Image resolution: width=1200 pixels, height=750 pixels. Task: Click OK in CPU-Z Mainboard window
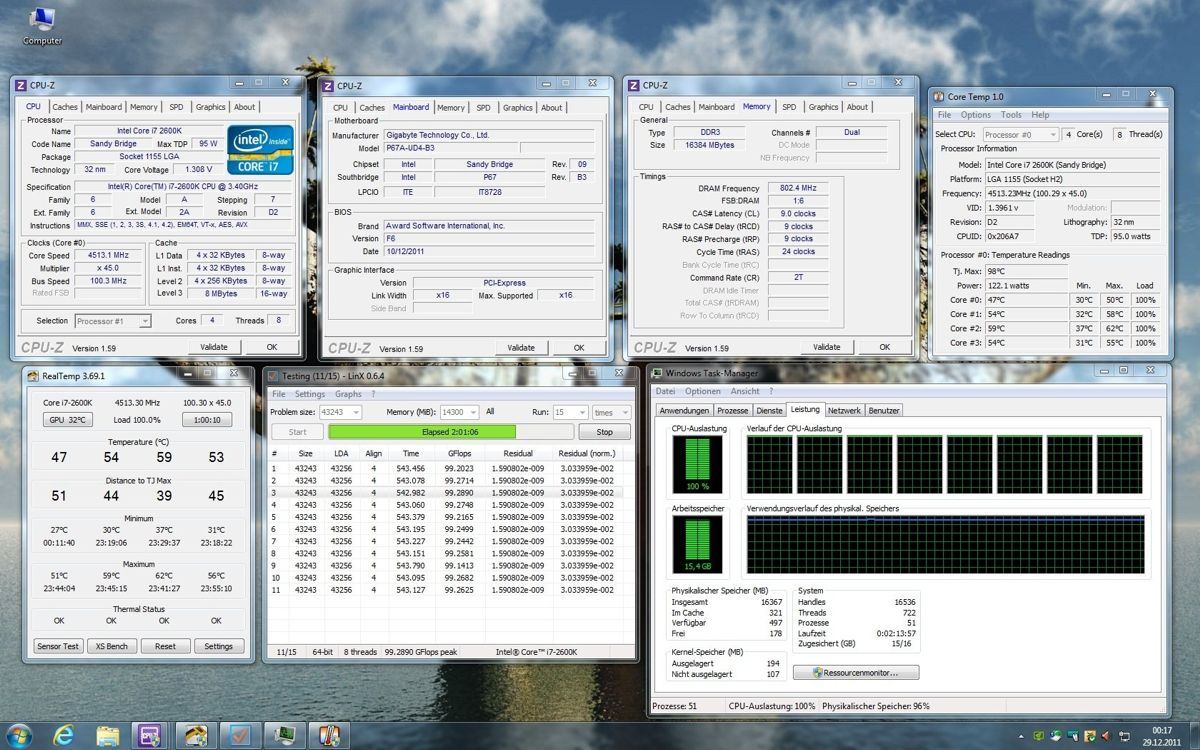click(x=578, y=348)
